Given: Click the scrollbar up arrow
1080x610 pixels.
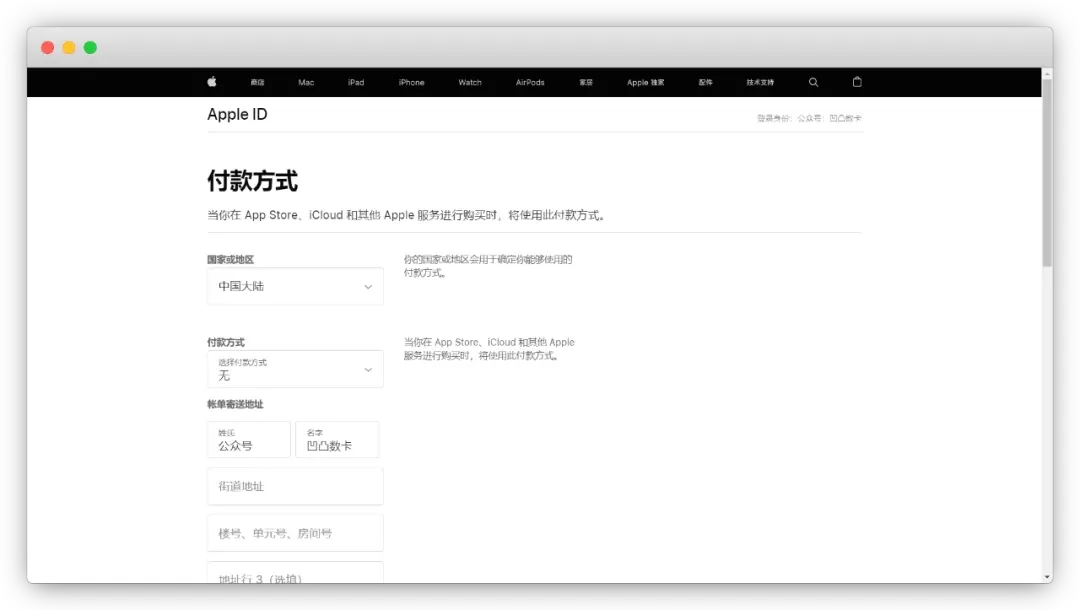Looking at the screenshot, I should pos(1047,73).
